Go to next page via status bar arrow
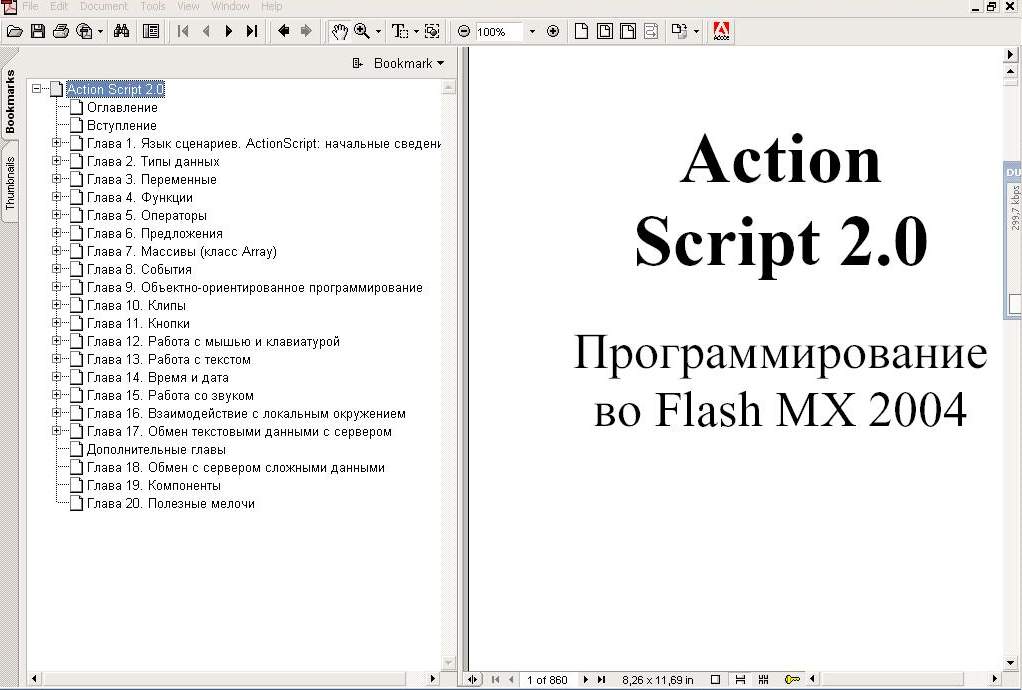Viewport: 1022px width, 690px height. click(585, 680)
